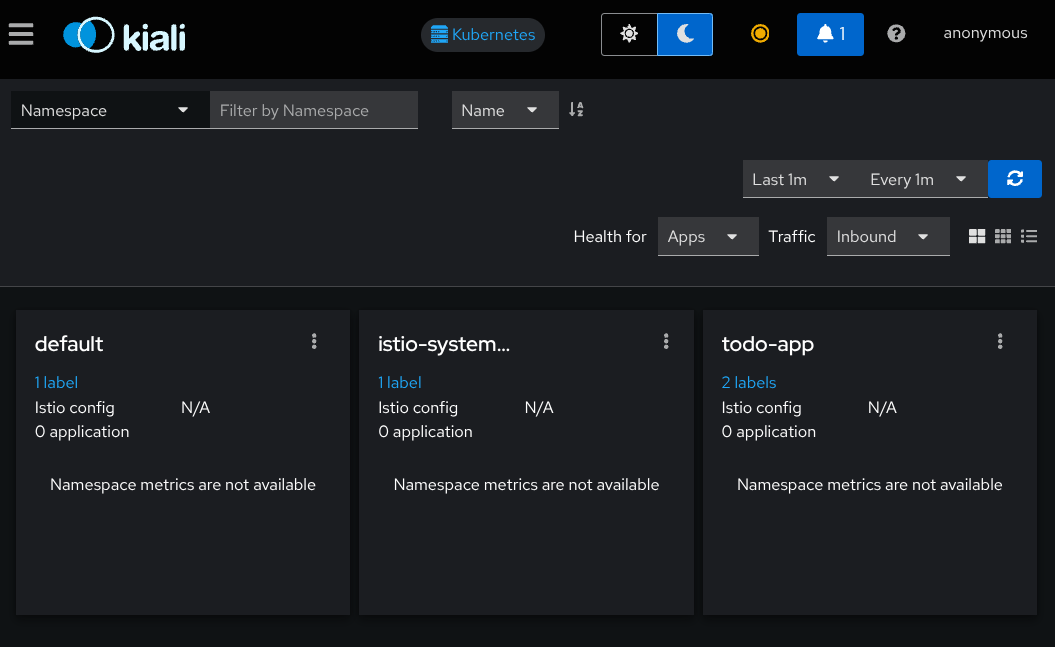This screenshot has height=647, width=1055.
Task: Click the istio-system namespace title
Action: (444, 344)
